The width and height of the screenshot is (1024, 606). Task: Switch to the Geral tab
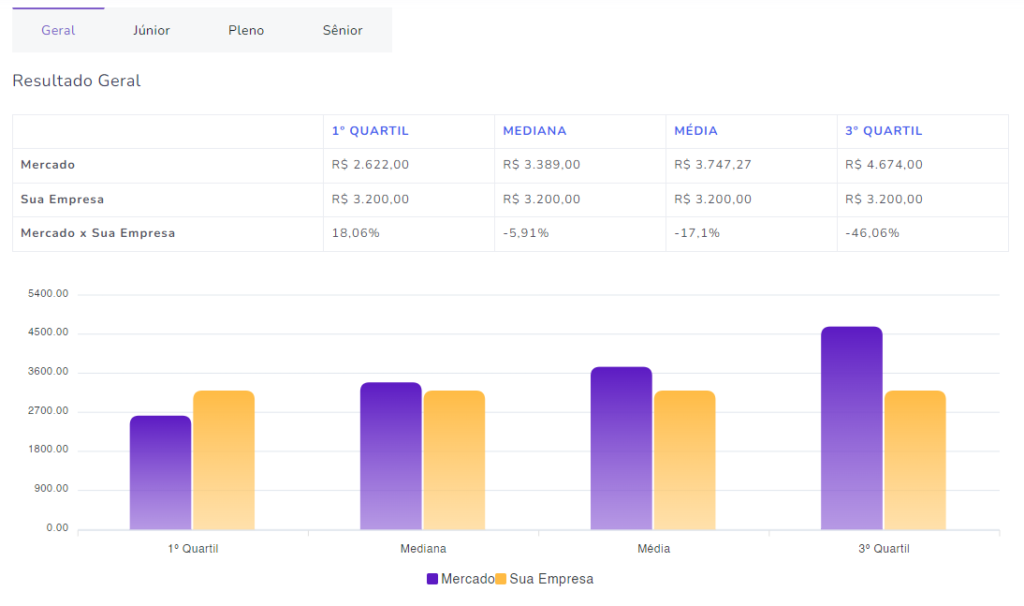[58, 30]
